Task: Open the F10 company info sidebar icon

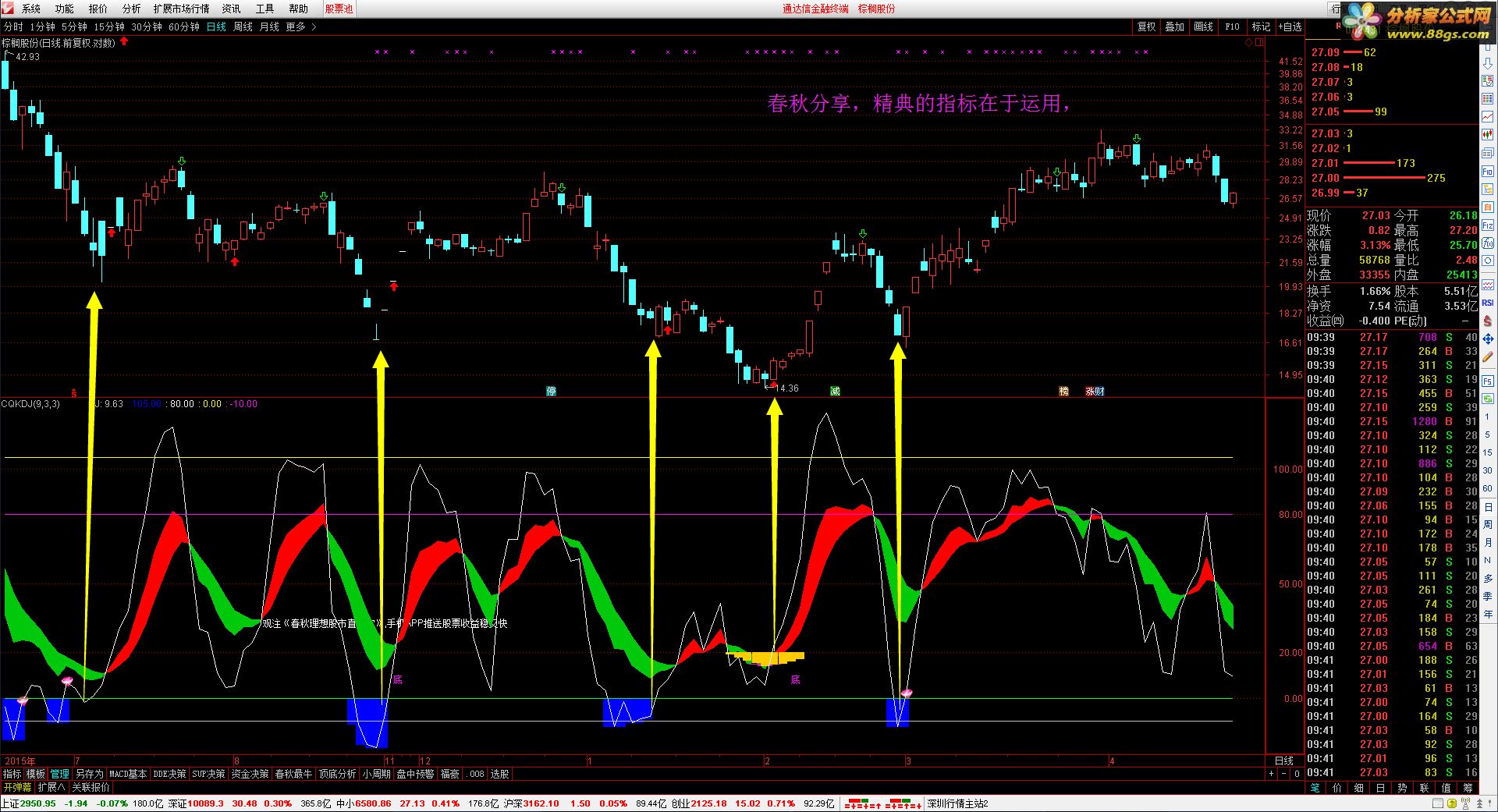Action: 1488,171
